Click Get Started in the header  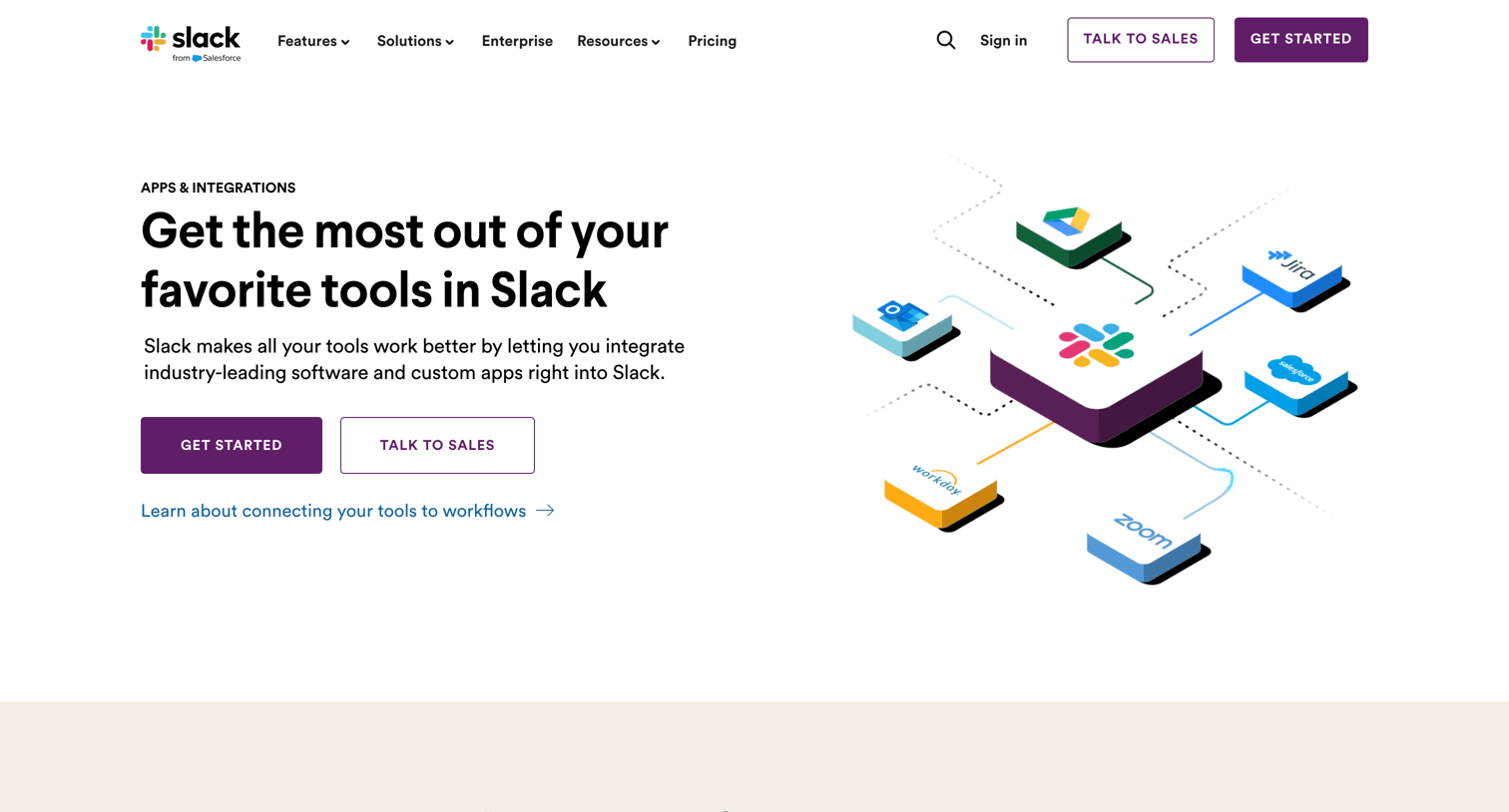click(1300, 40)
